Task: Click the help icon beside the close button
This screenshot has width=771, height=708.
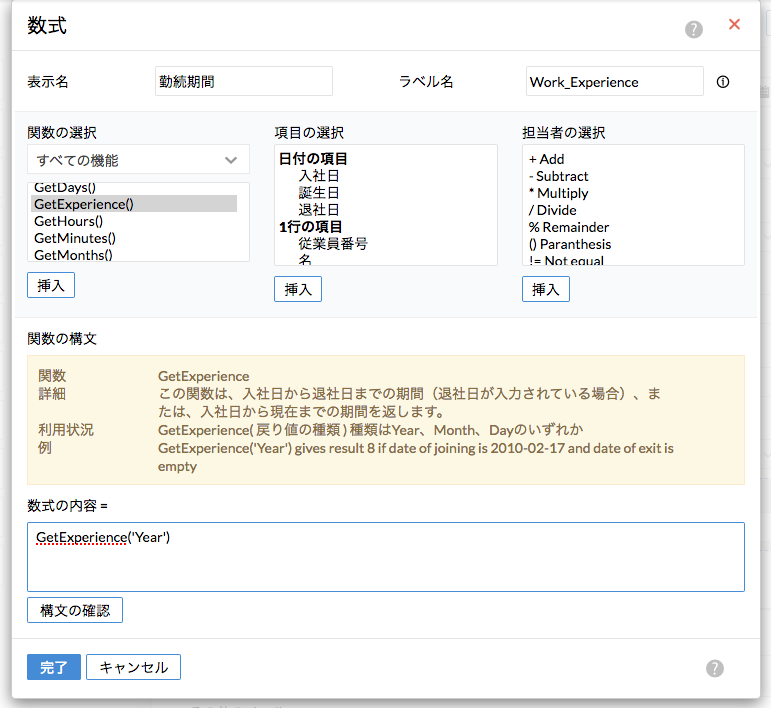Action: pos(694,29)
